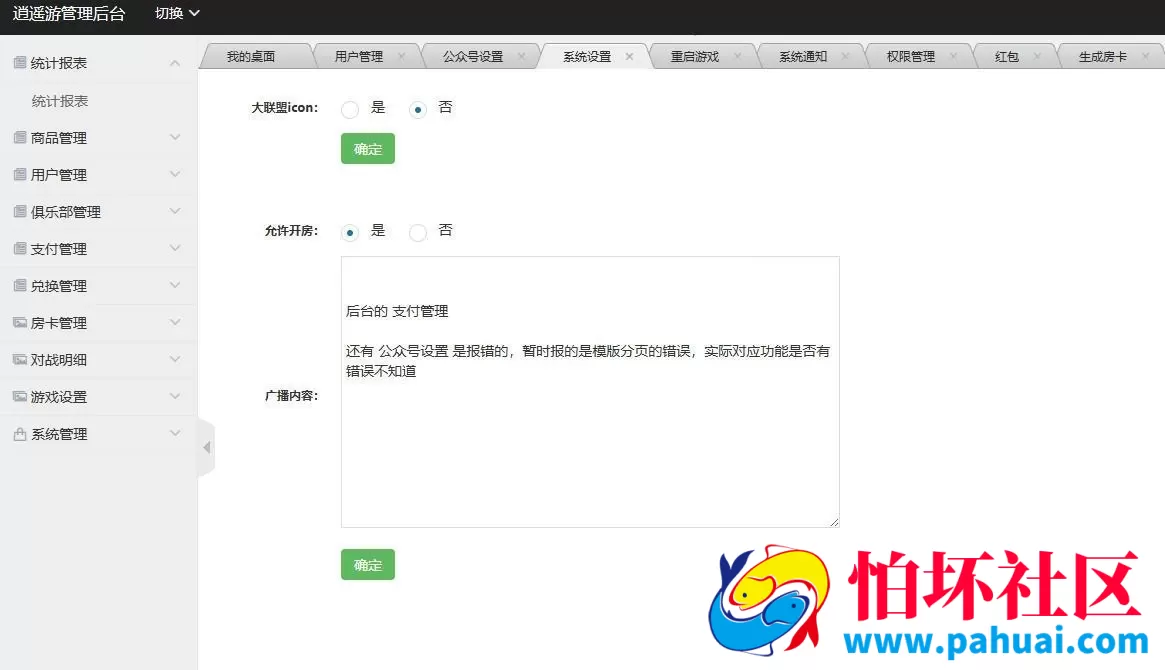Image resolution: width=1165 pixels, height=670 pixels.
Task: Click the 广播内容 textarea resize handle
Action: coord(834,522)
